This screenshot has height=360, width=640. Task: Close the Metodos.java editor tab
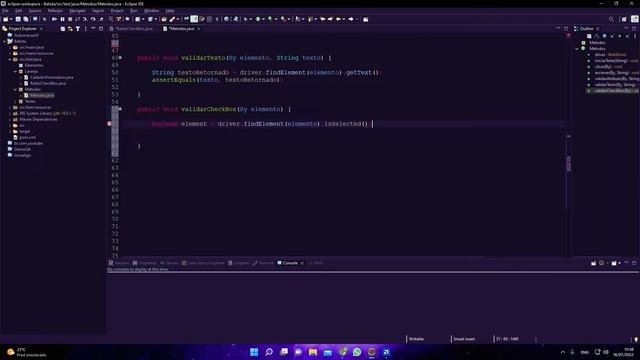199,29
